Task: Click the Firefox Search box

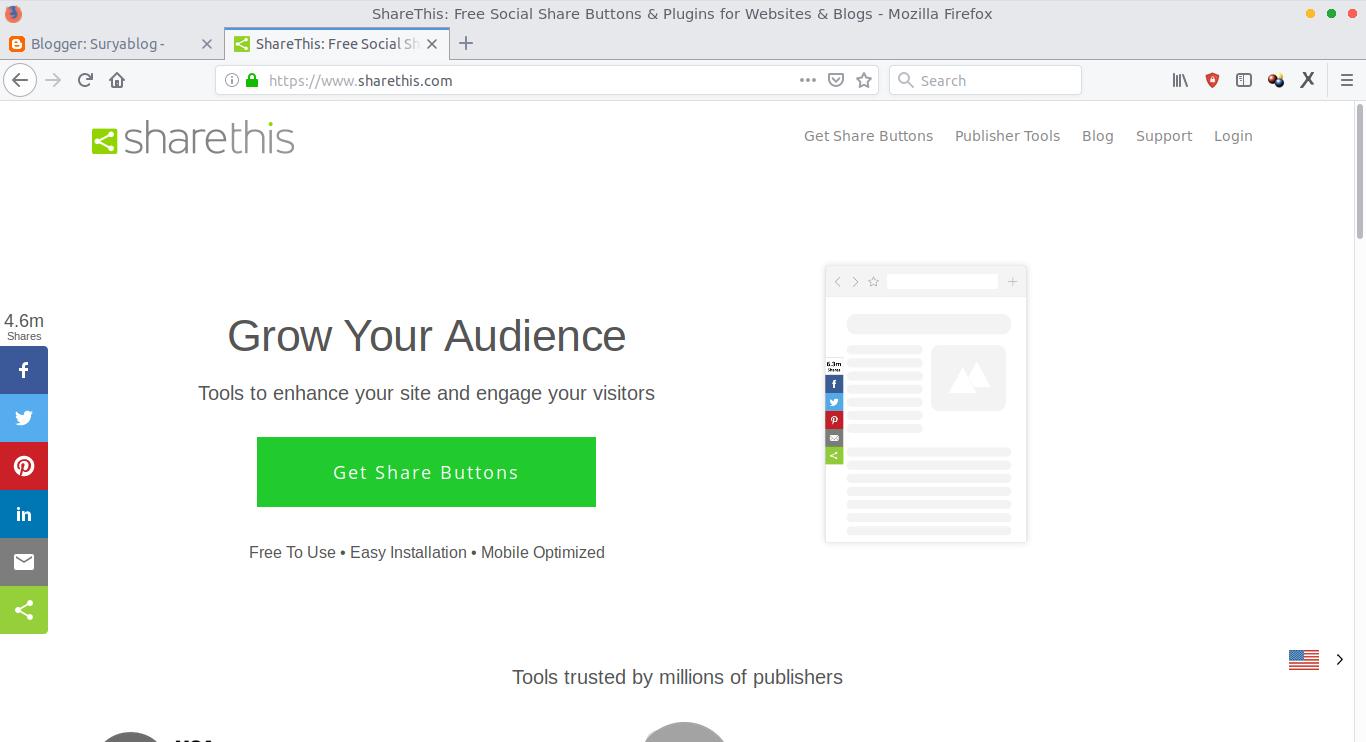Action: [x=985, y=80]
